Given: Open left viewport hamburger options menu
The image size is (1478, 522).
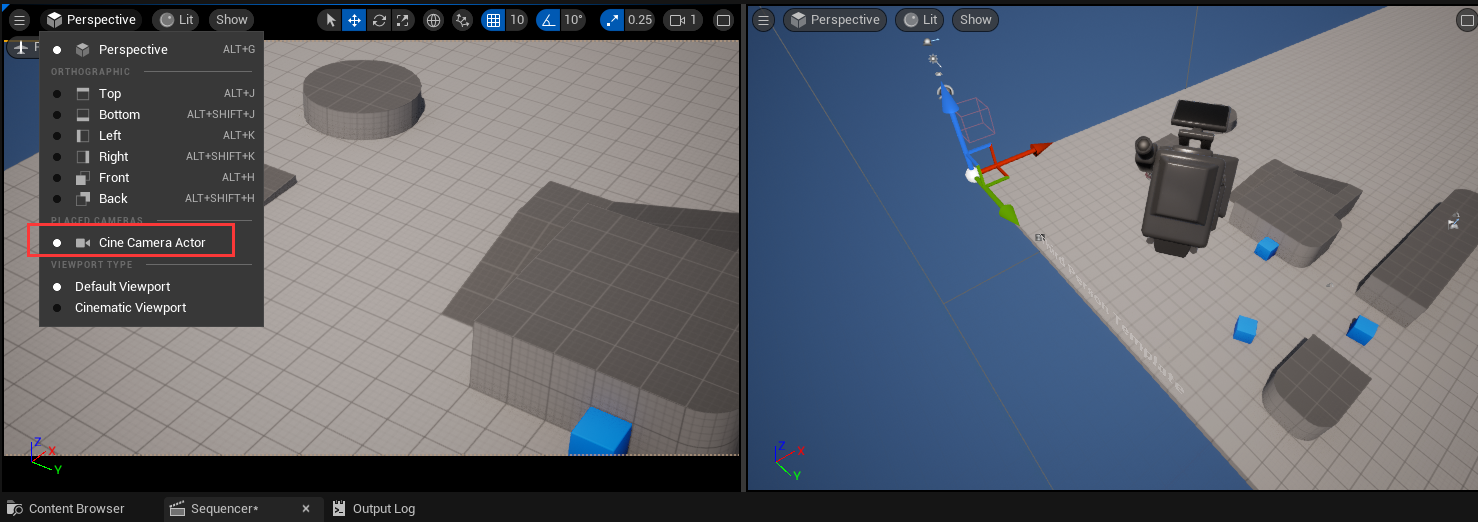Looking at the screenshot, I should [19, 20].
